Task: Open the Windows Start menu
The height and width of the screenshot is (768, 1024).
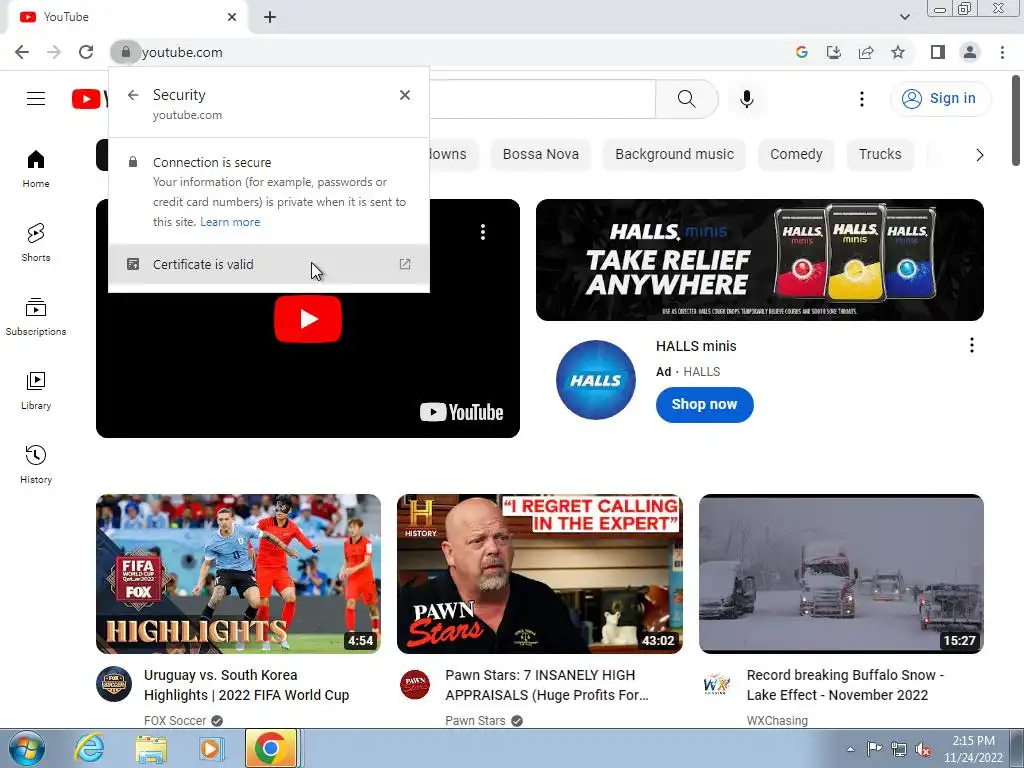Action: coord(25,748)
